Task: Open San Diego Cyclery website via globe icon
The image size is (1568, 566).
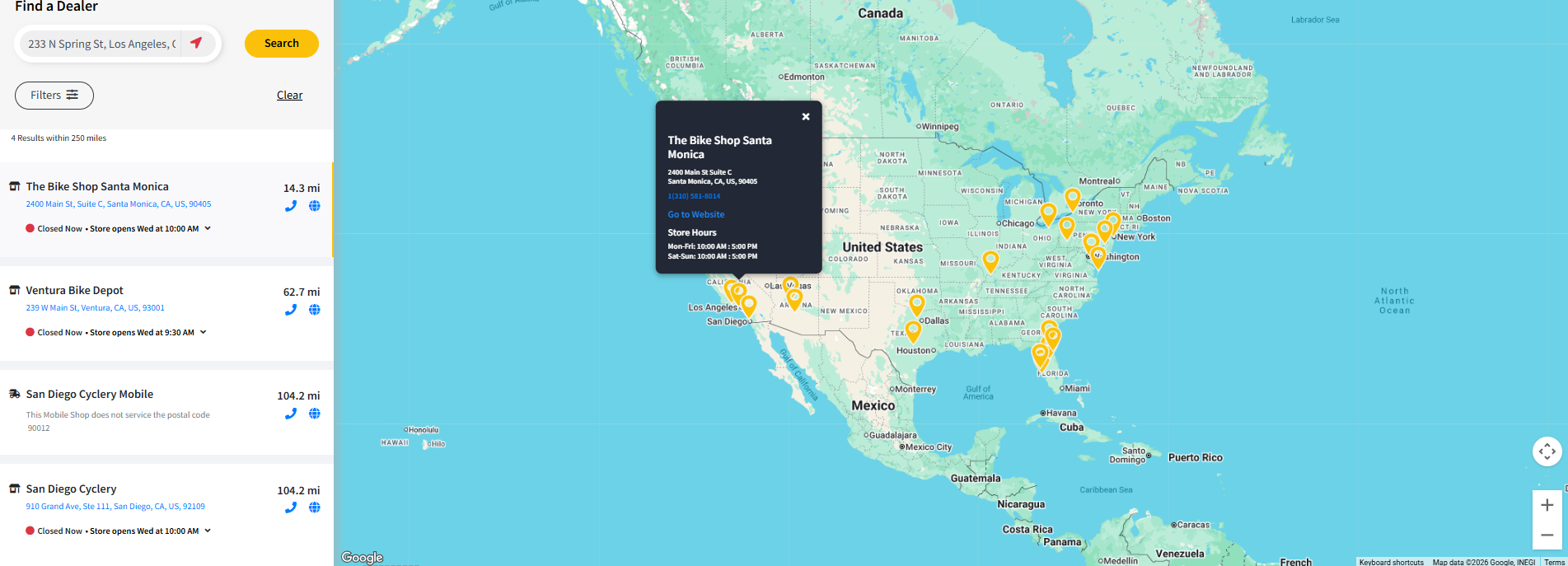Action: [x=314, y=507]
